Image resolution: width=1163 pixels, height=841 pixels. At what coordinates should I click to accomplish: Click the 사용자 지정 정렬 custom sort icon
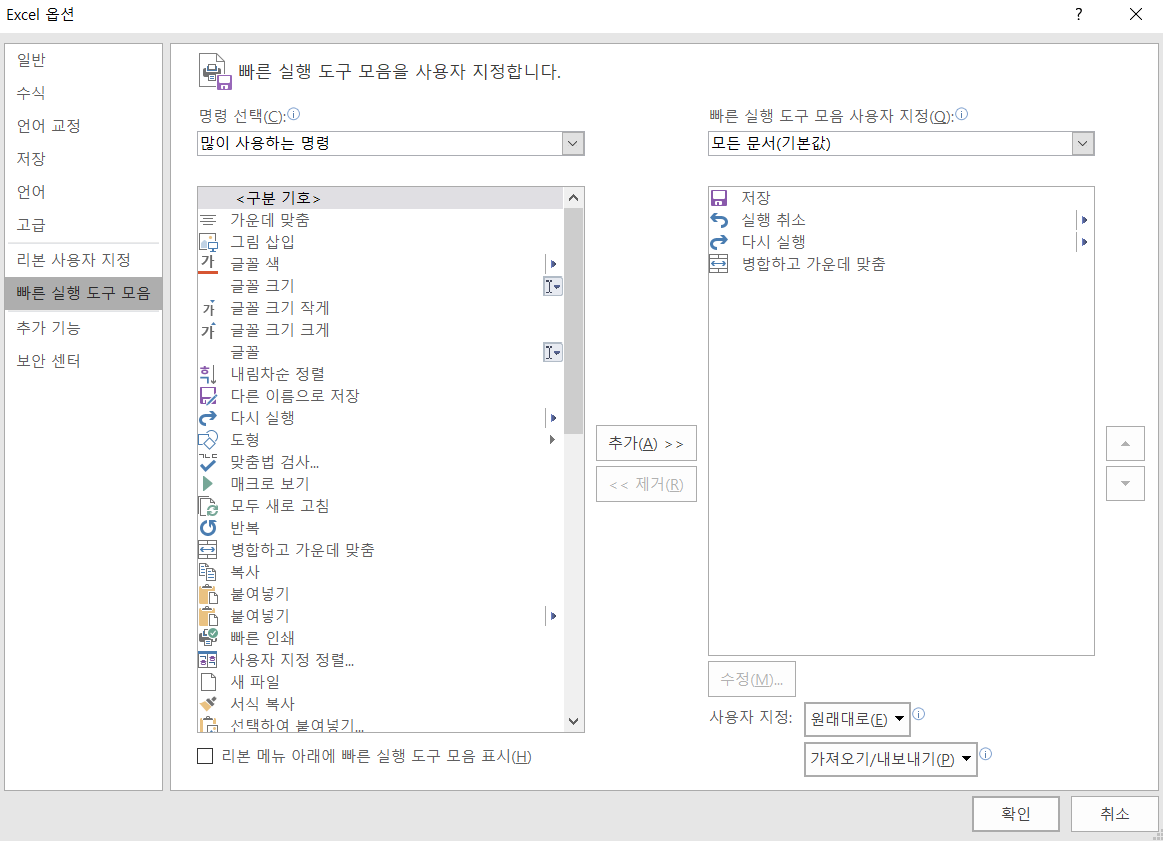tap(208, 660)
